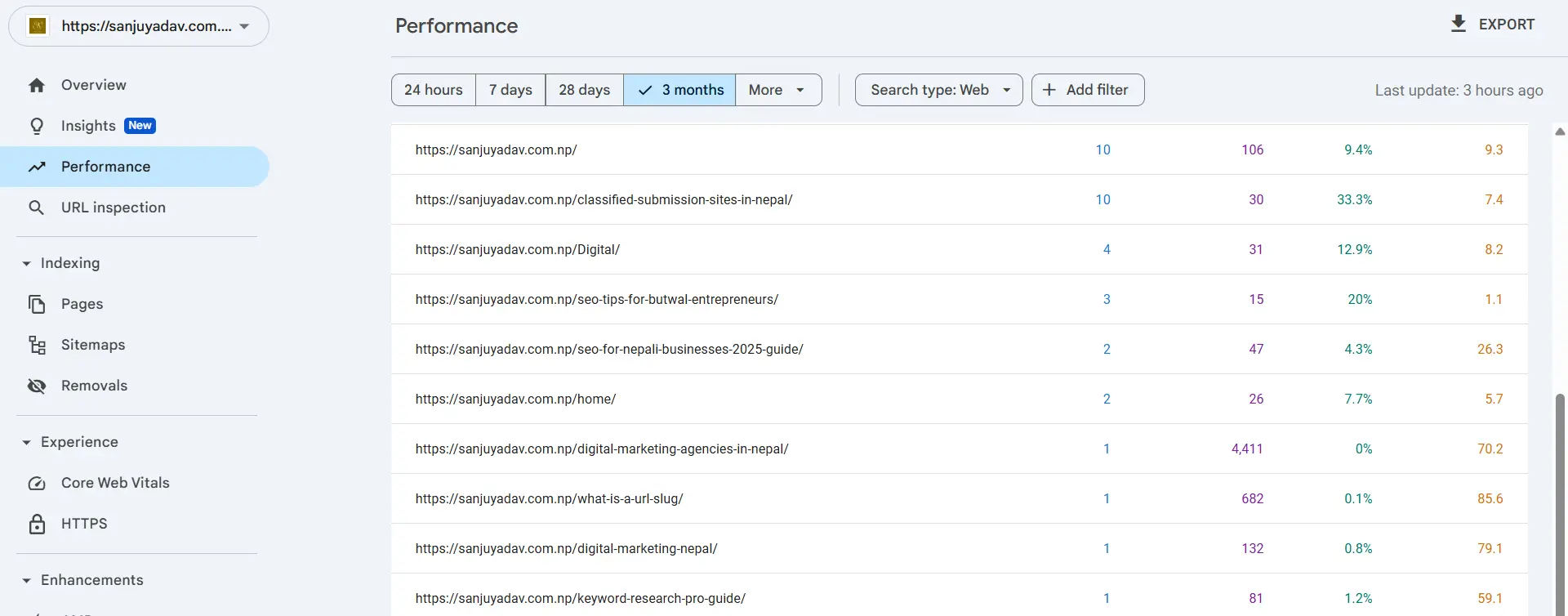Open the More date range dropdown
This screenshot has height=616, width=1568.
(x=777, y=90)
